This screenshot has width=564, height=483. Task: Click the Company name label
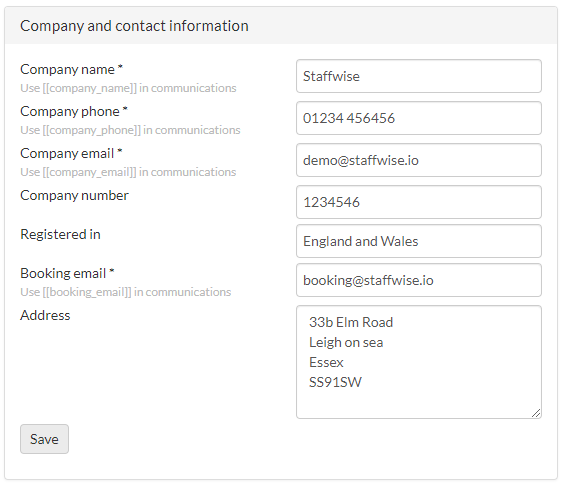(x=71, y=69)
